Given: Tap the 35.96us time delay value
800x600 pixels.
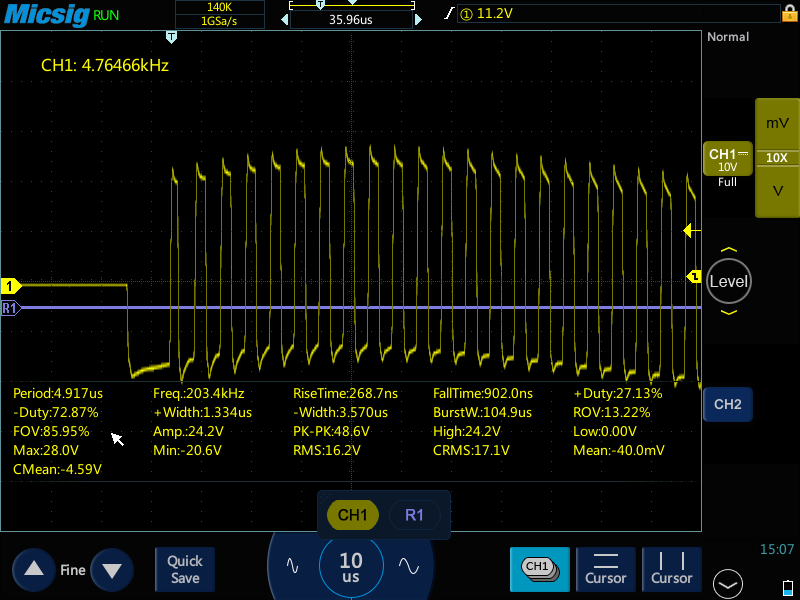Looking at the screenshot, I should pyautogui.click(x=351, y=20).
